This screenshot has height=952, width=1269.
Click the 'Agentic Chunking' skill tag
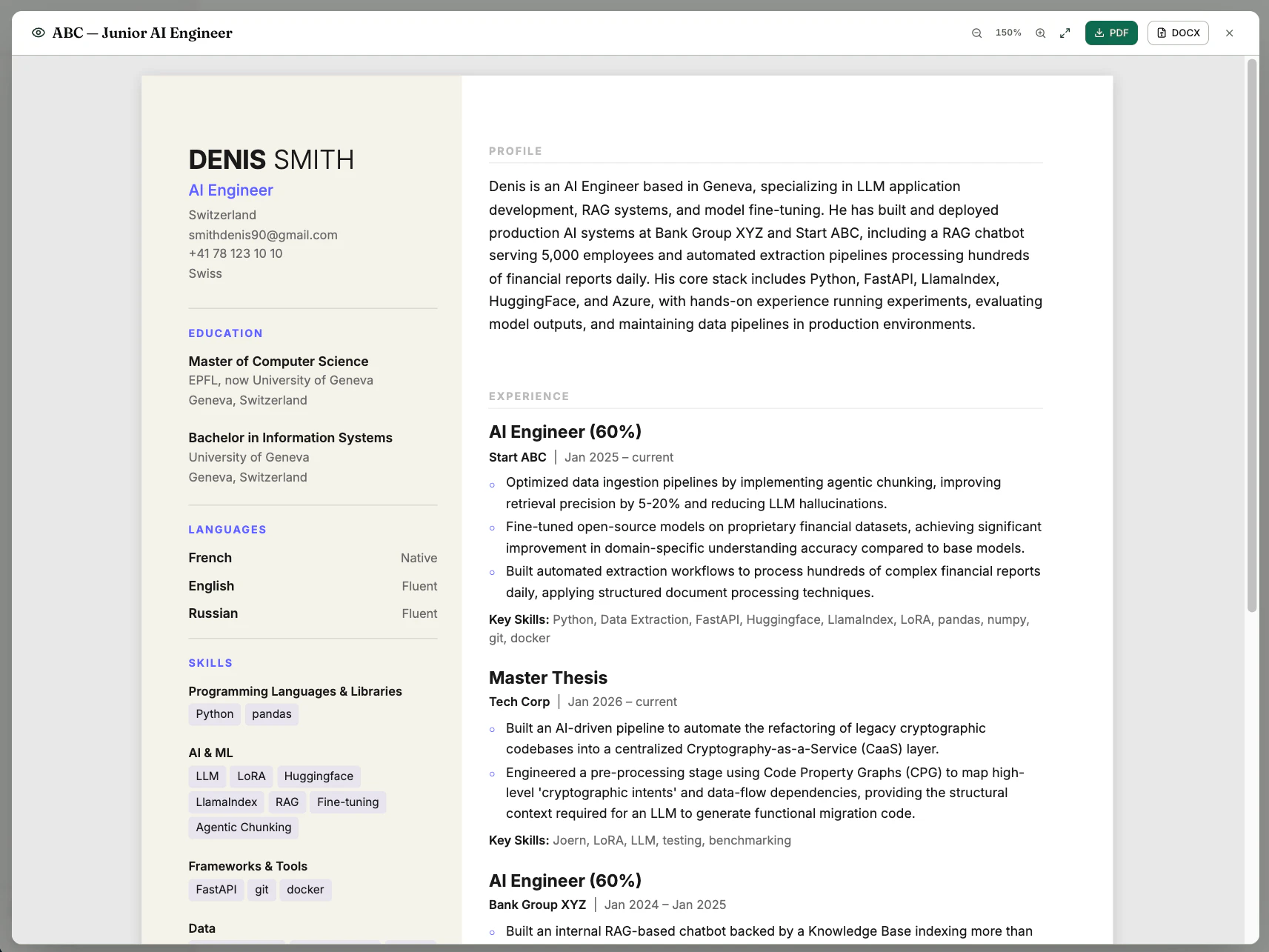tap(244, 828)
